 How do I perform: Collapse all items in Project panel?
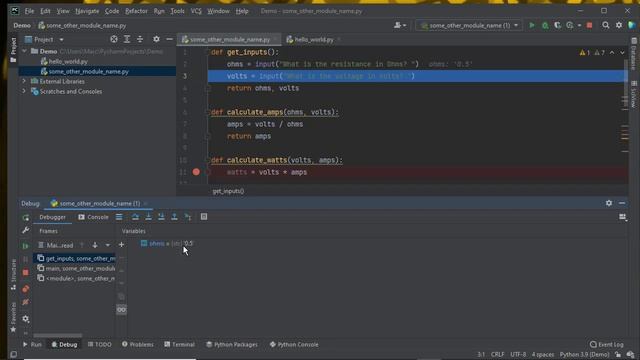140,39
